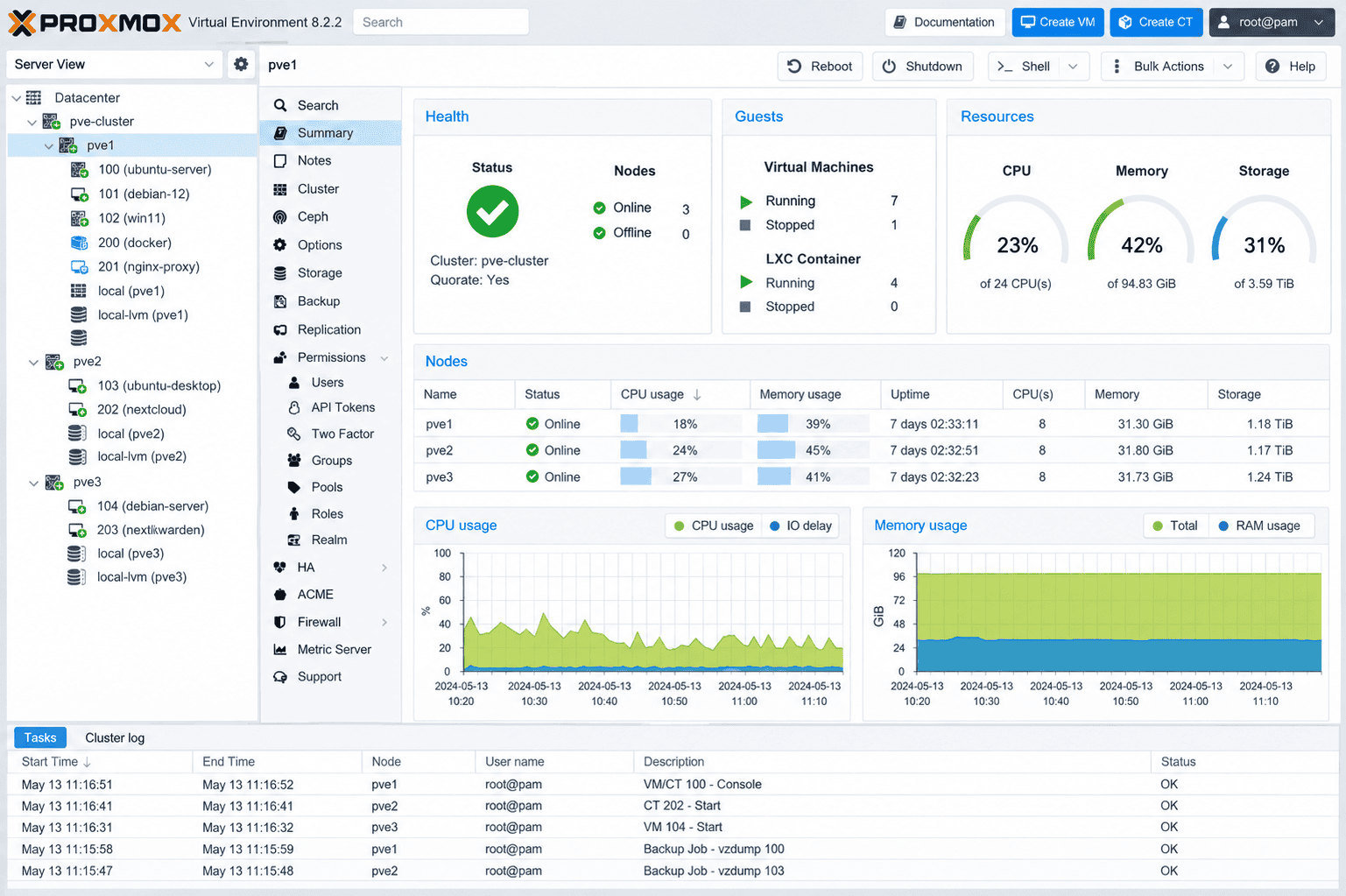Image resolution: width=1346 pixels, height=896 pixels.
Task: Click the Create CT button
Action: tap(1156, 23)
